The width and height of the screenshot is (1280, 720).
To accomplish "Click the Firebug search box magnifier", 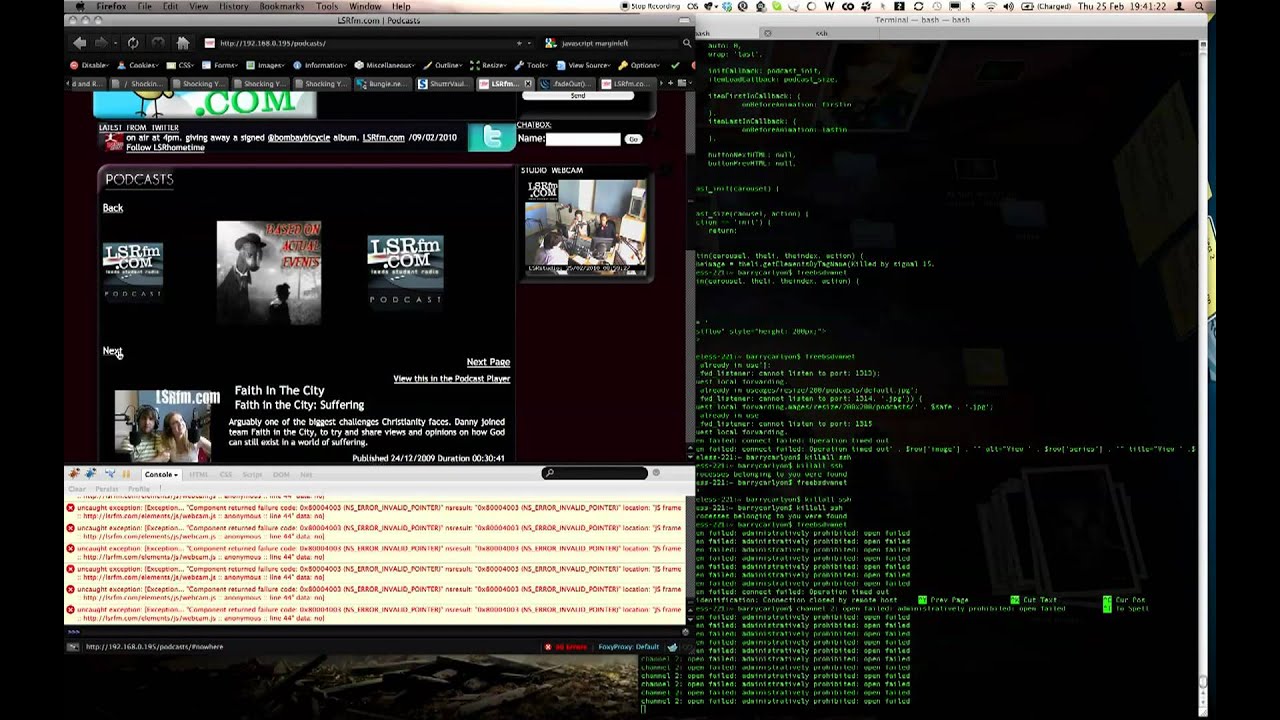I will [x=549, y=473].
